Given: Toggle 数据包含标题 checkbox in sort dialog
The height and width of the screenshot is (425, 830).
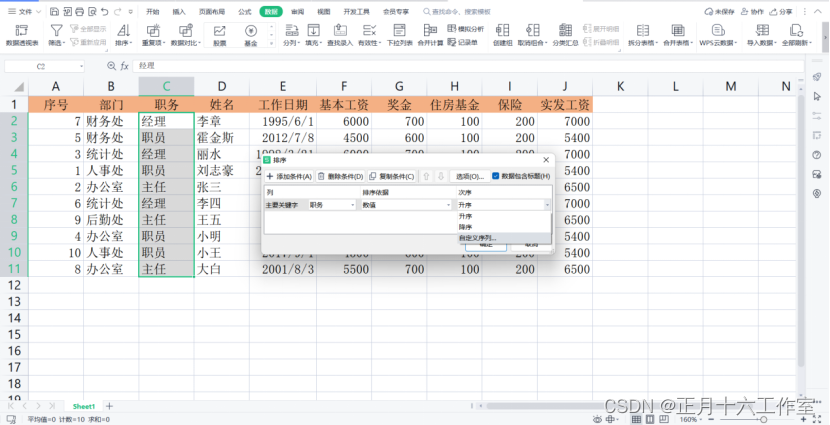Looking at the screenshot, I should tap(495, 176).
